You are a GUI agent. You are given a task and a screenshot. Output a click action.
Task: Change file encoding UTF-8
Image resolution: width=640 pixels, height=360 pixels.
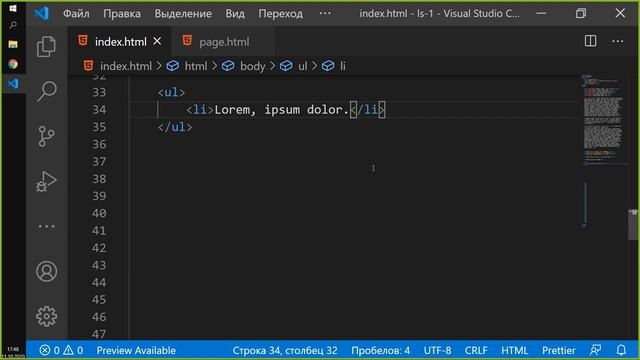(x=437, y=350)
